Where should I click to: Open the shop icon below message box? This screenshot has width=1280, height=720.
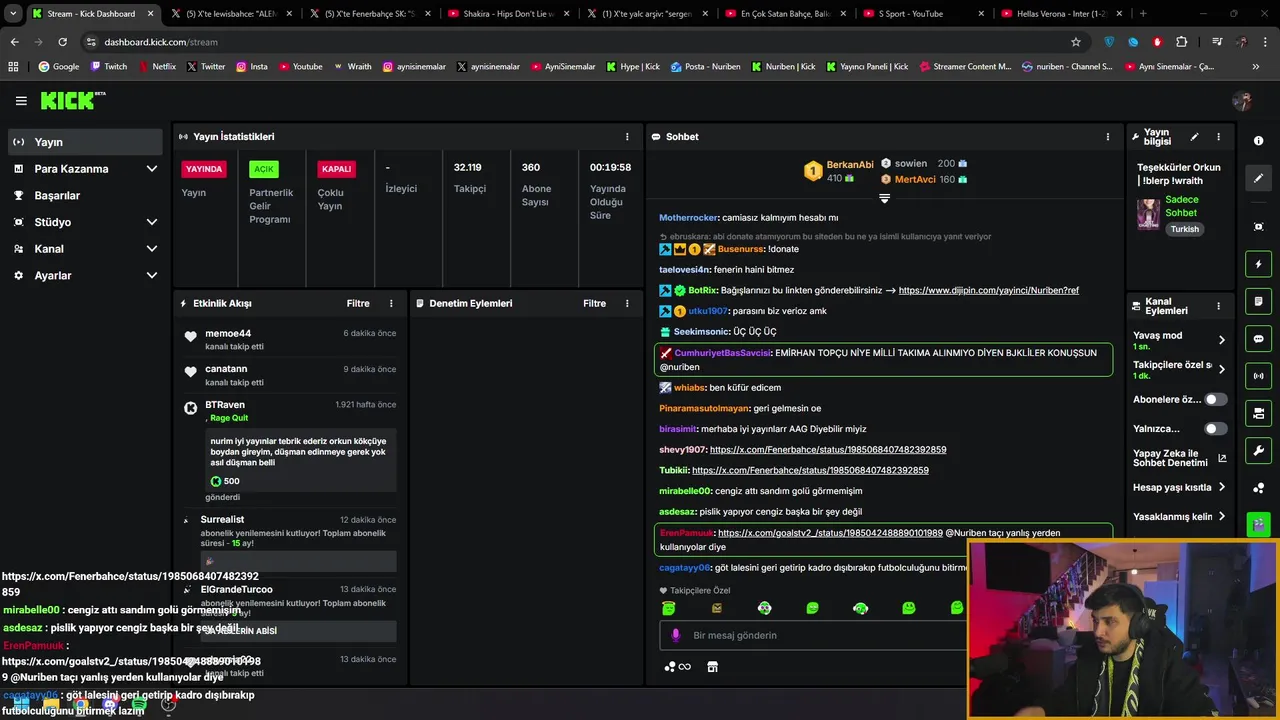pyautogui.click(x=712, y=667)
